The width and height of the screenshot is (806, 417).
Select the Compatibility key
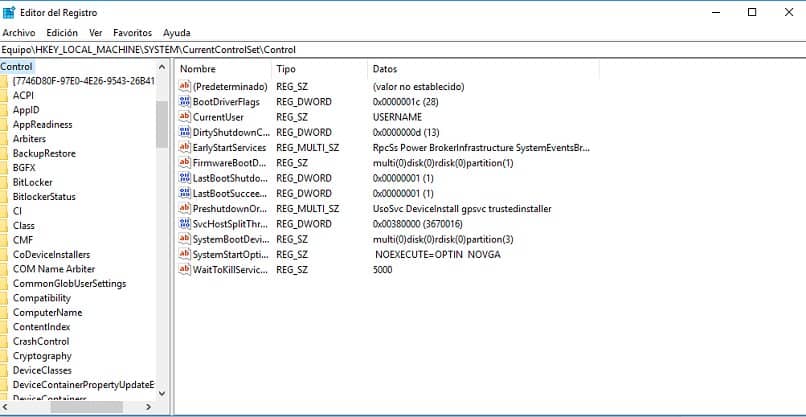(42, 298)
